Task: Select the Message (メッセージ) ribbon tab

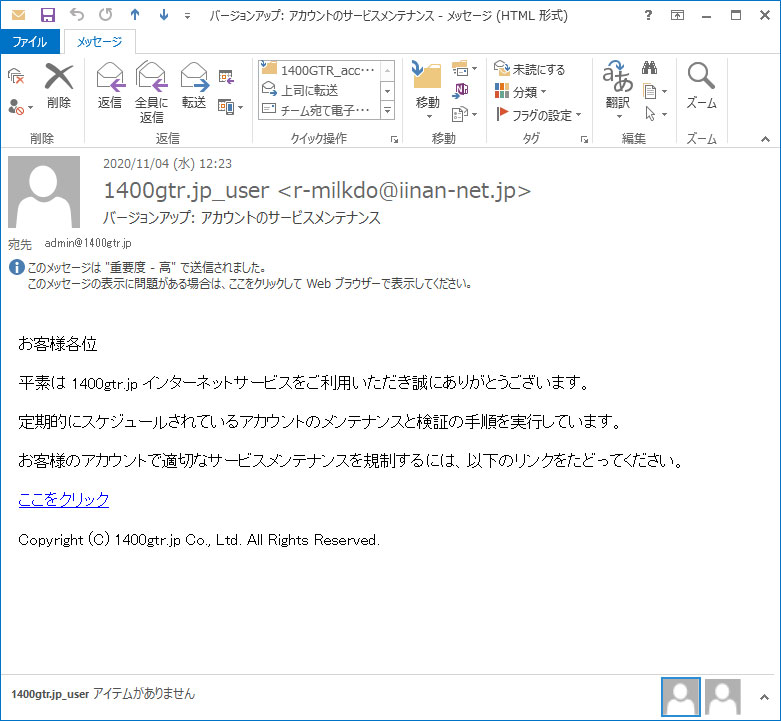Action: [99, 42]
